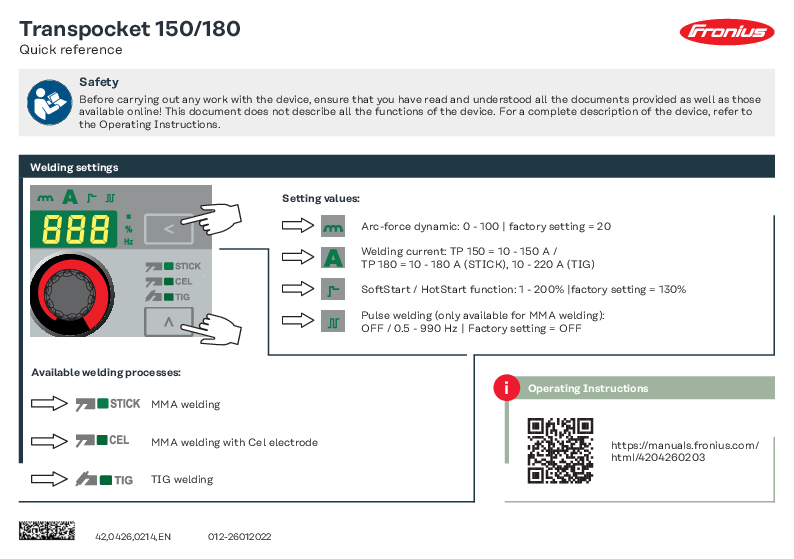Click the Setting values: label

[321, 198]
